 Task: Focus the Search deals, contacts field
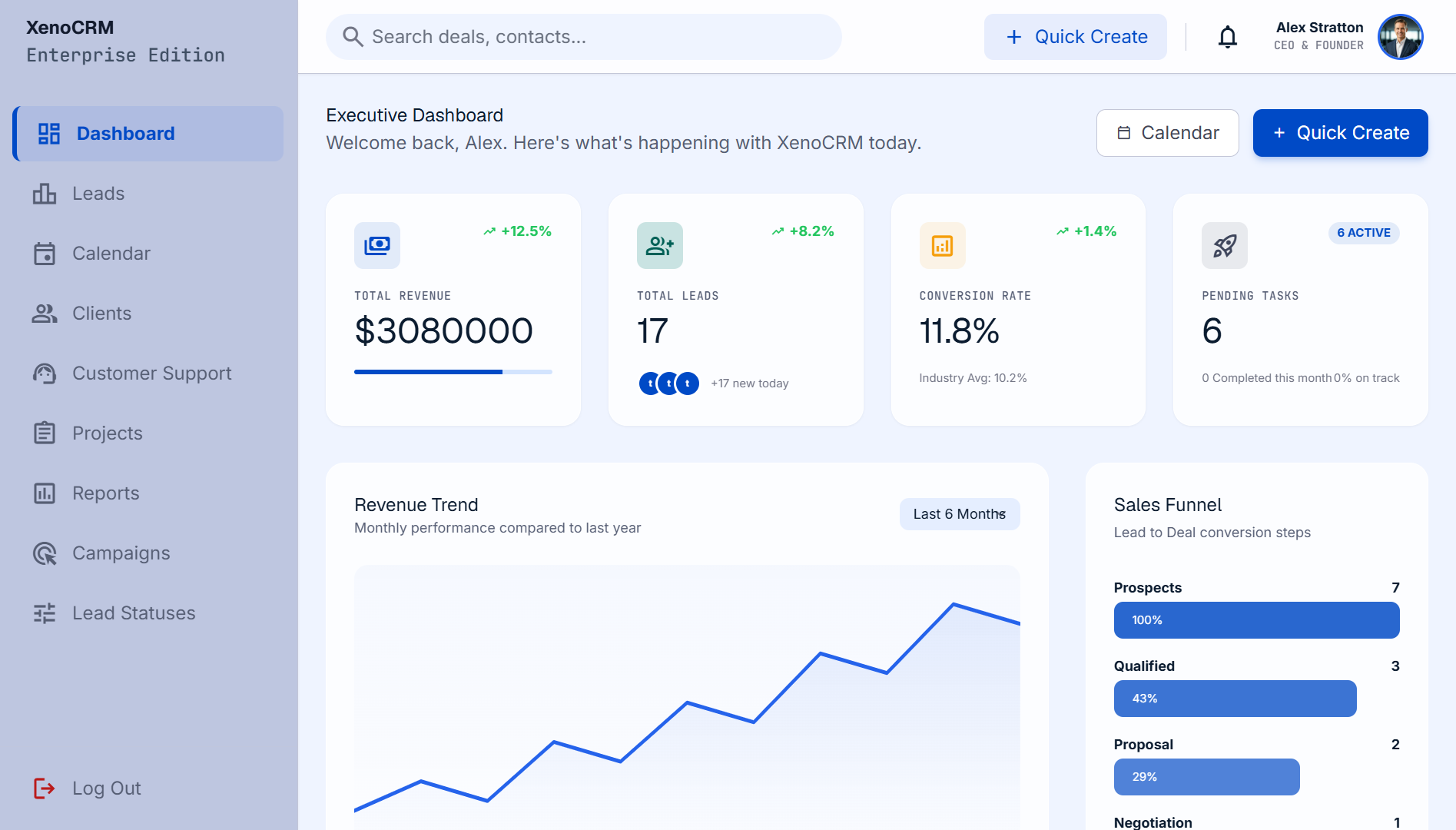click(584, 37)
